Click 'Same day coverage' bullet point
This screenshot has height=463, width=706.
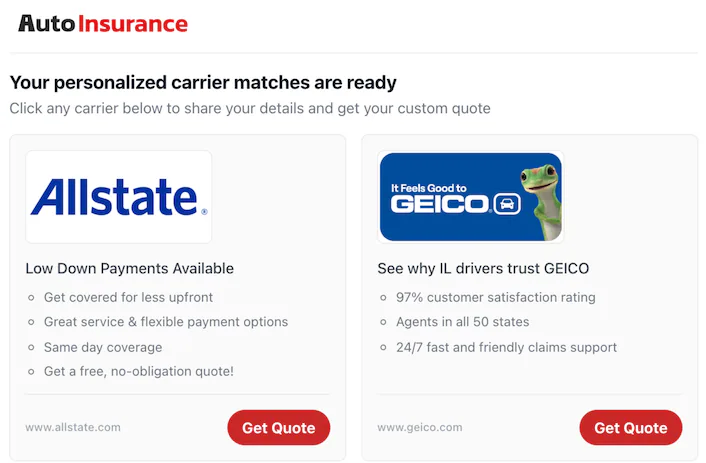(x=102, y=347)
